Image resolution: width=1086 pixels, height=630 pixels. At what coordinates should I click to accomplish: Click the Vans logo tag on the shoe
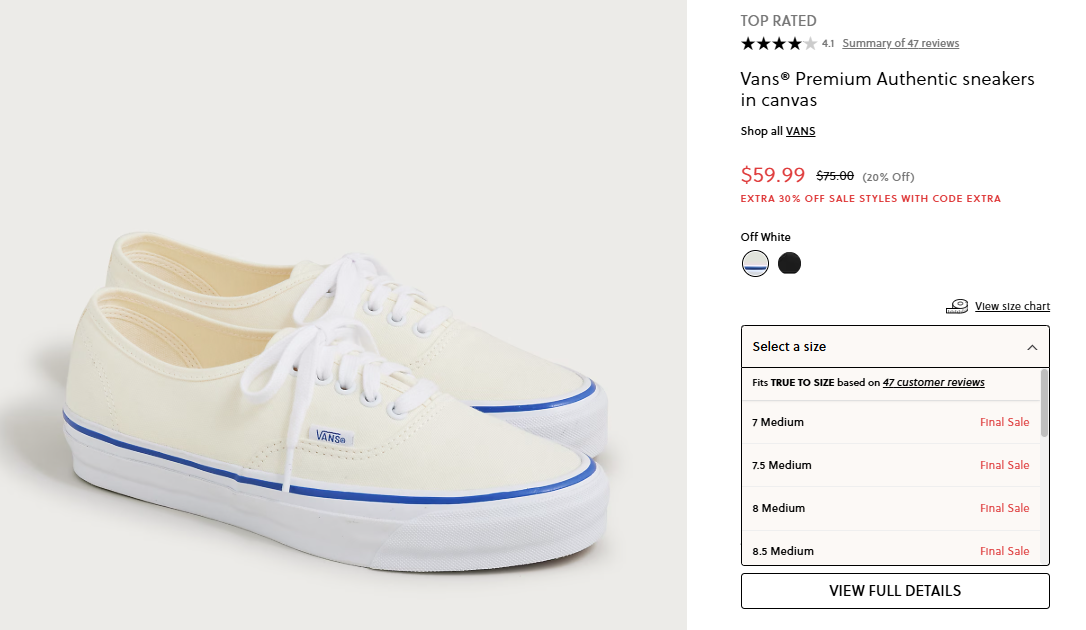(x=329, y=436)
